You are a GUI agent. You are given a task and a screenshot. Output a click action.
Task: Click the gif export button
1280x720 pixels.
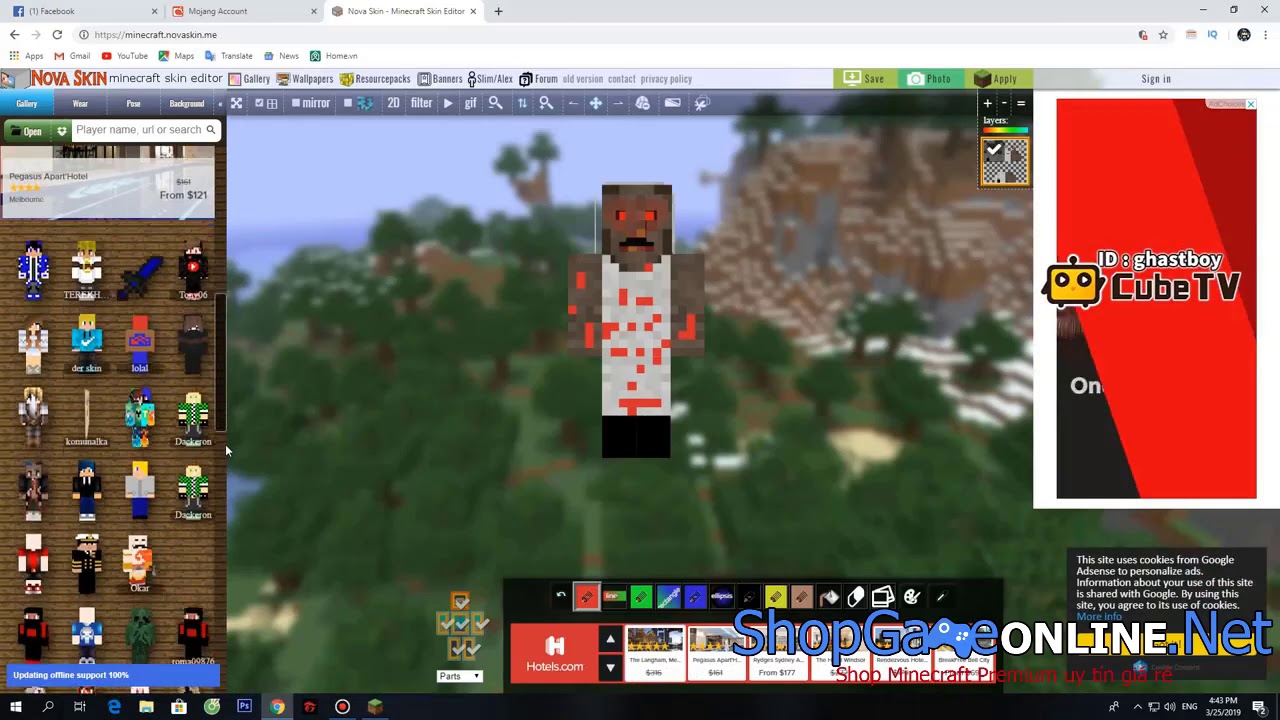(470, 103)
